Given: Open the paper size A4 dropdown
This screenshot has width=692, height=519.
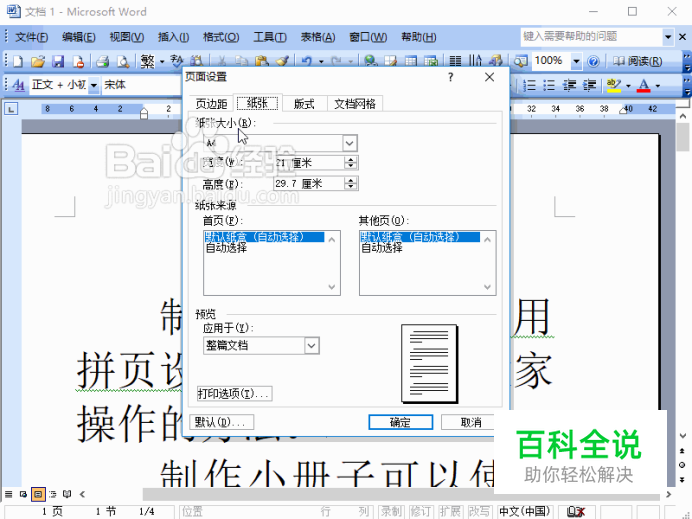Looking at the screenshot, I should click(x=350, y=143).
